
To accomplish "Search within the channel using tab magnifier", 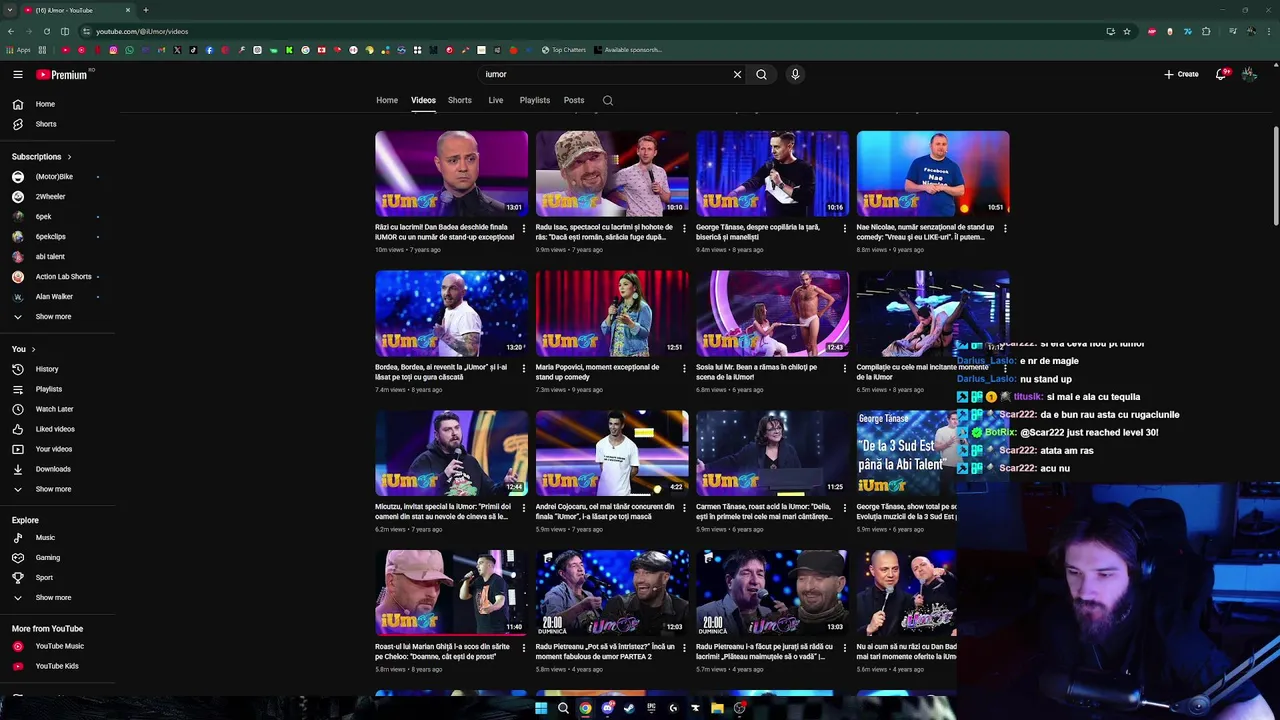I will pyautogui.click(x=607, y=100).
